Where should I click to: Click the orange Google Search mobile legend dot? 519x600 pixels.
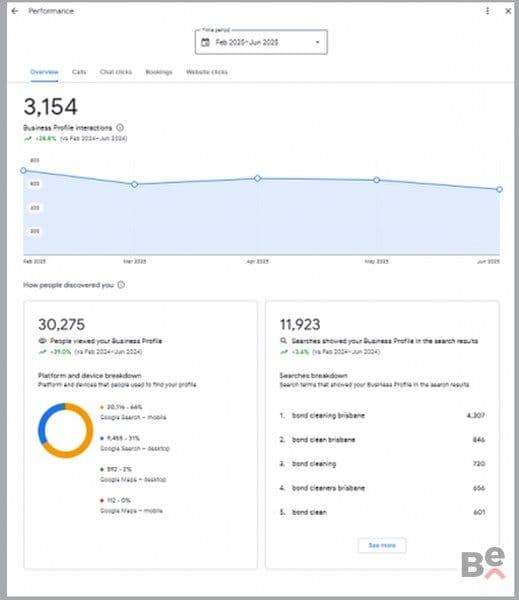(102, 407)
